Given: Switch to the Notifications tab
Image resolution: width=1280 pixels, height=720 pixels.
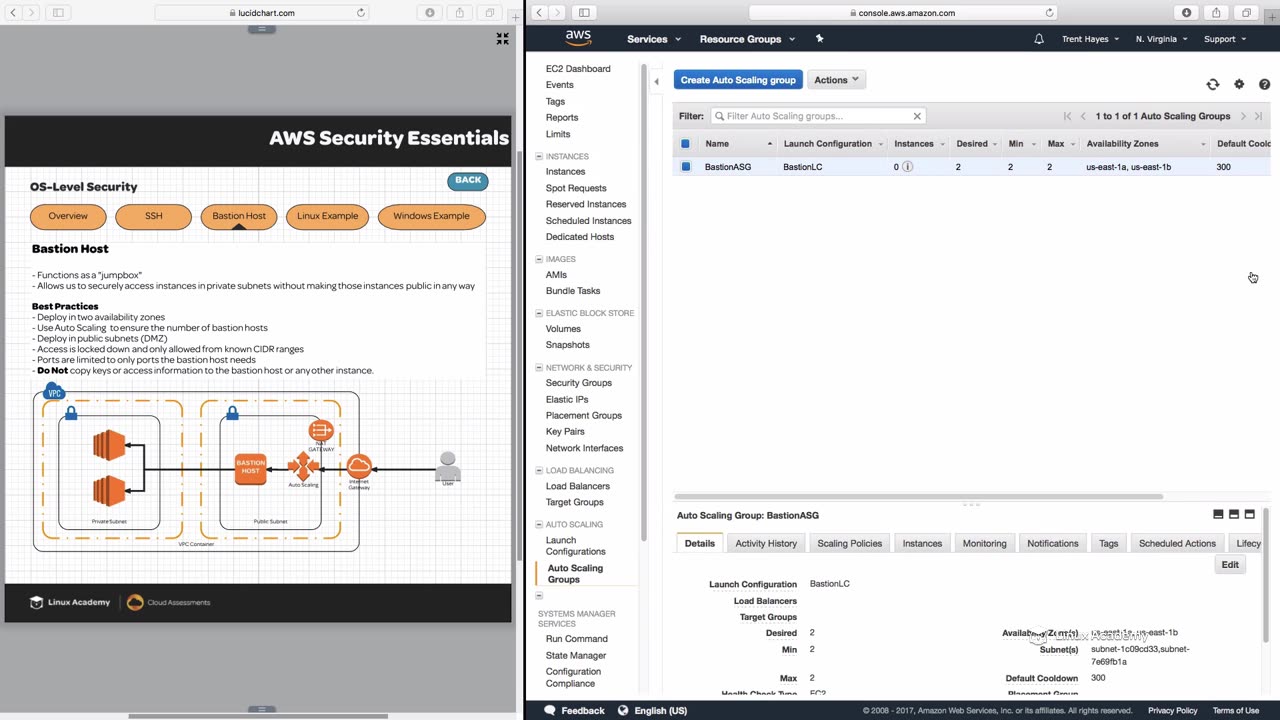Looking at the screenshot, I should point(1053,543).
